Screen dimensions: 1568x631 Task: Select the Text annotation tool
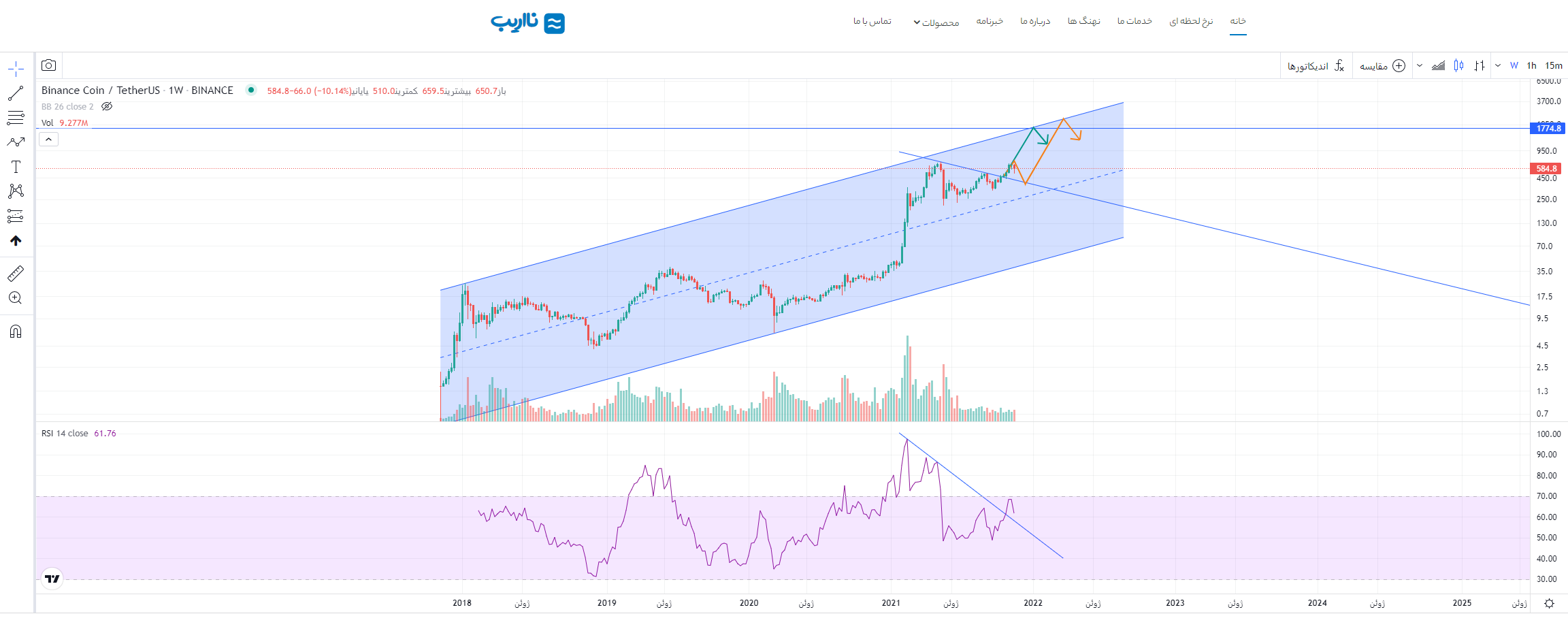coord(16,167)
